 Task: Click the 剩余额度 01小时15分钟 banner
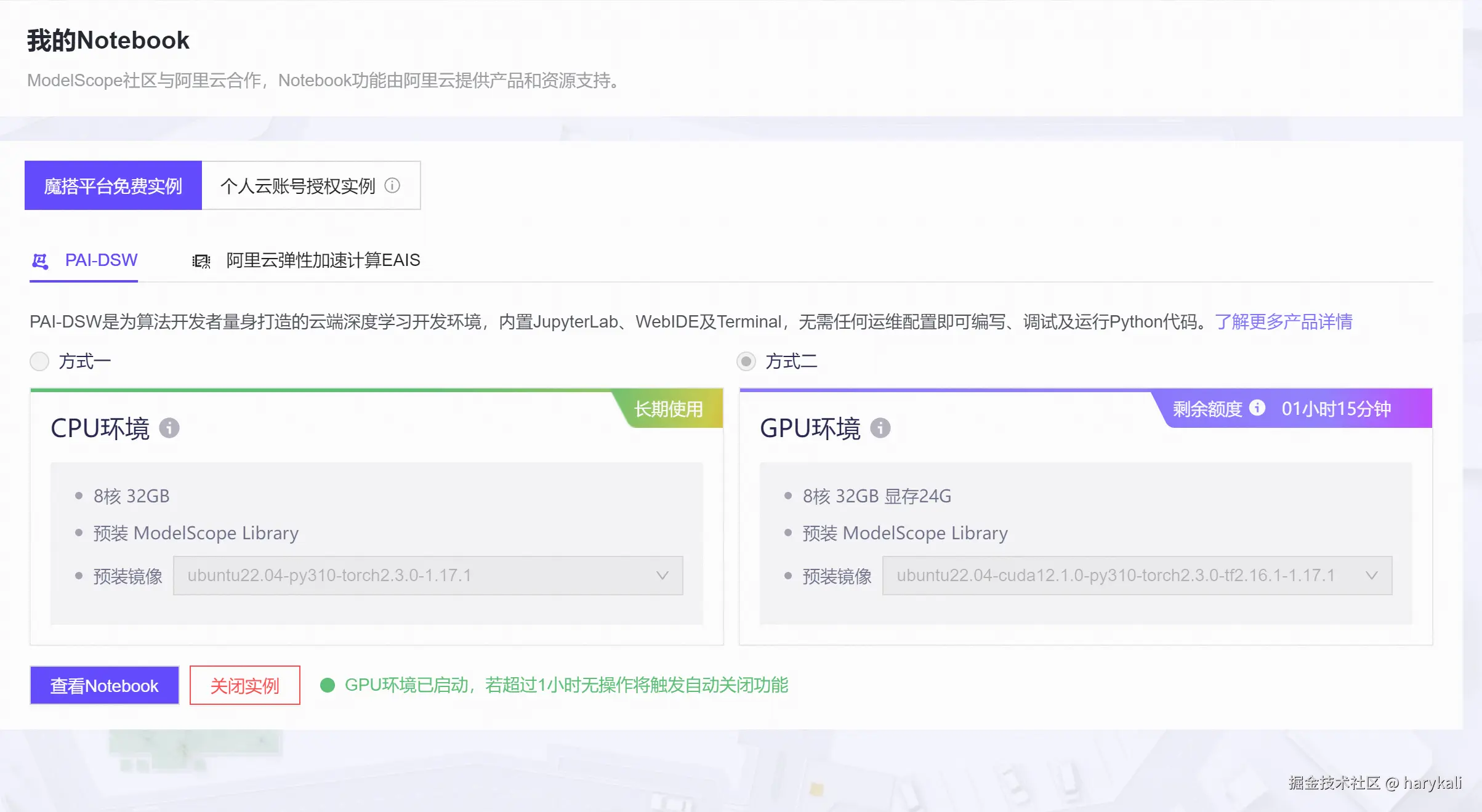1336,409
